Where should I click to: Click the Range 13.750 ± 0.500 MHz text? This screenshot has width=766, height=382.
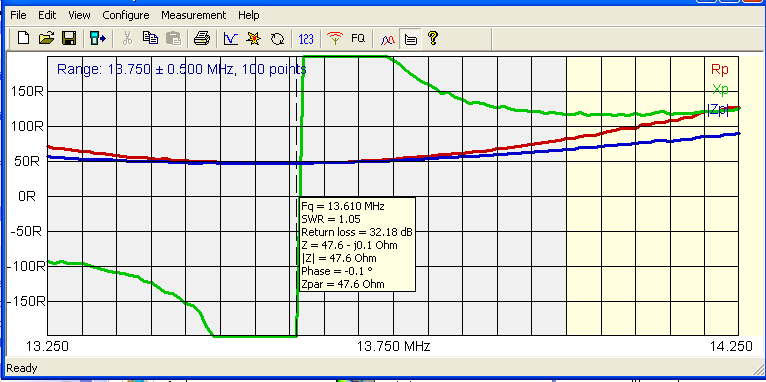(182, 69)
